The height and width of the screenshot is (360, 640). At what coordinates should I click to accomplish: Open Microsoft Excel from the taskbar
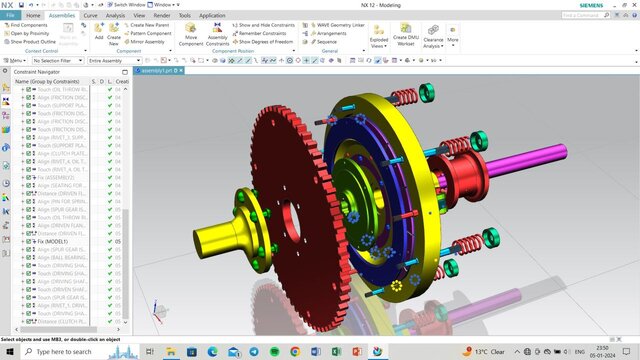(336, 351)
